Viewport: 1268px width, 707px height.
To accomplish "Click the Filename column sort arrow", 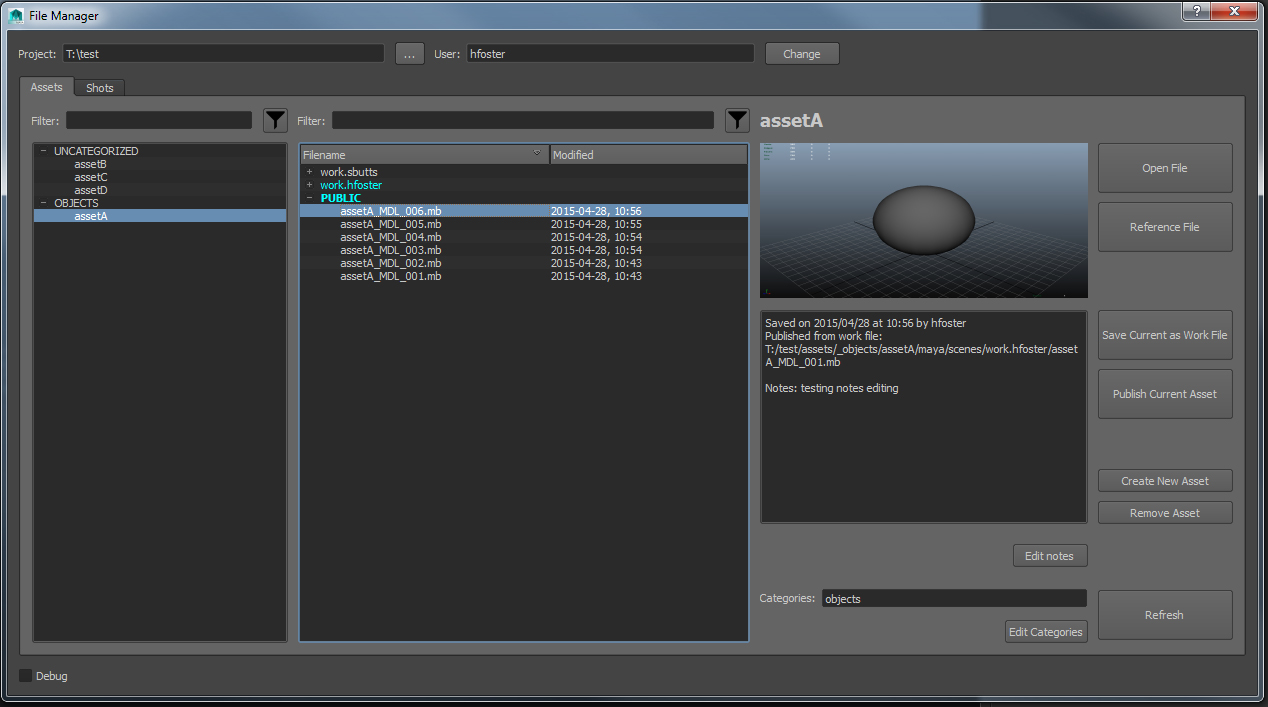I will (537, 154).
